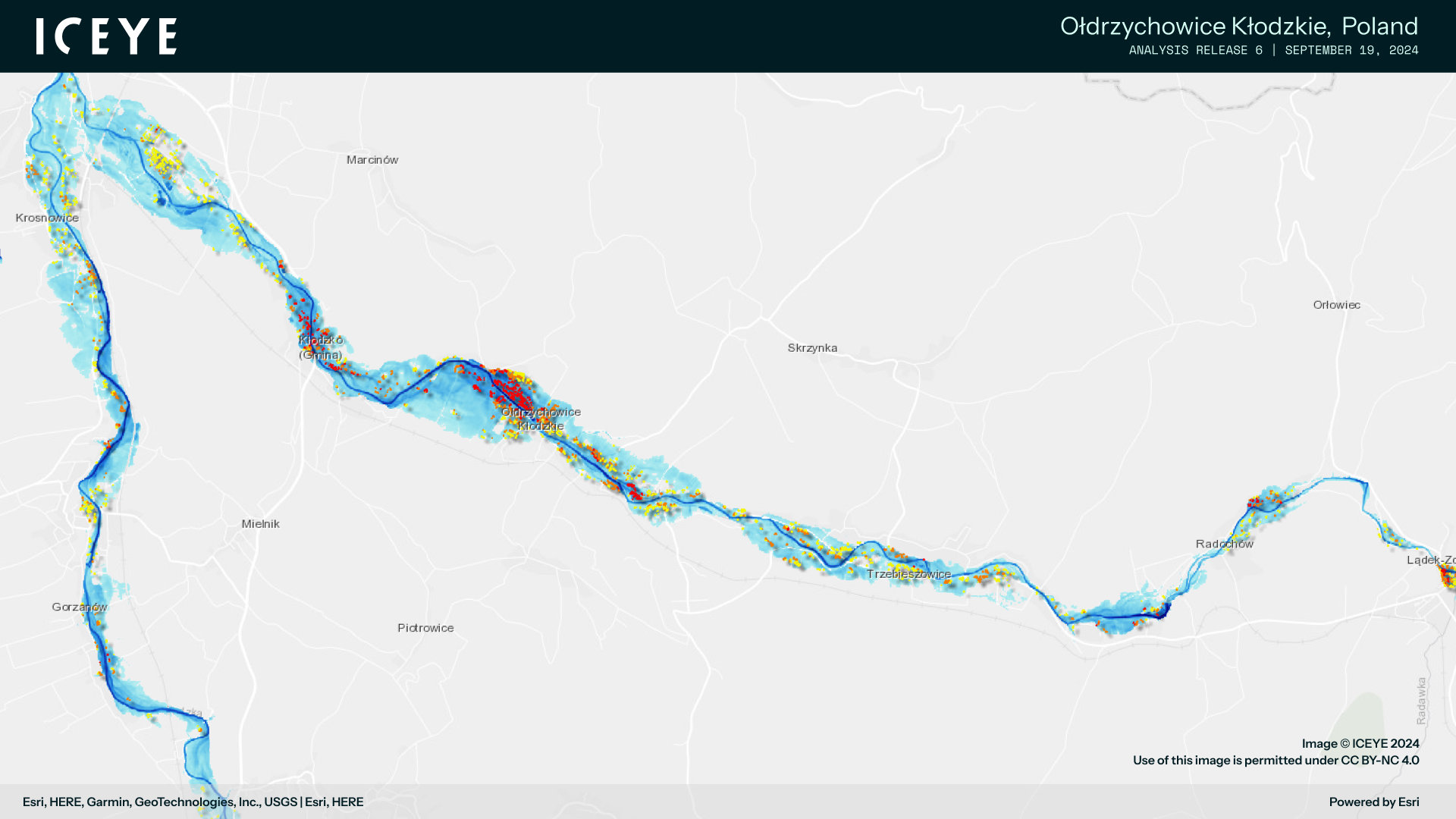Open the Esri, HERE, Garmin attribution text
1456x819 pixels.
193,802
